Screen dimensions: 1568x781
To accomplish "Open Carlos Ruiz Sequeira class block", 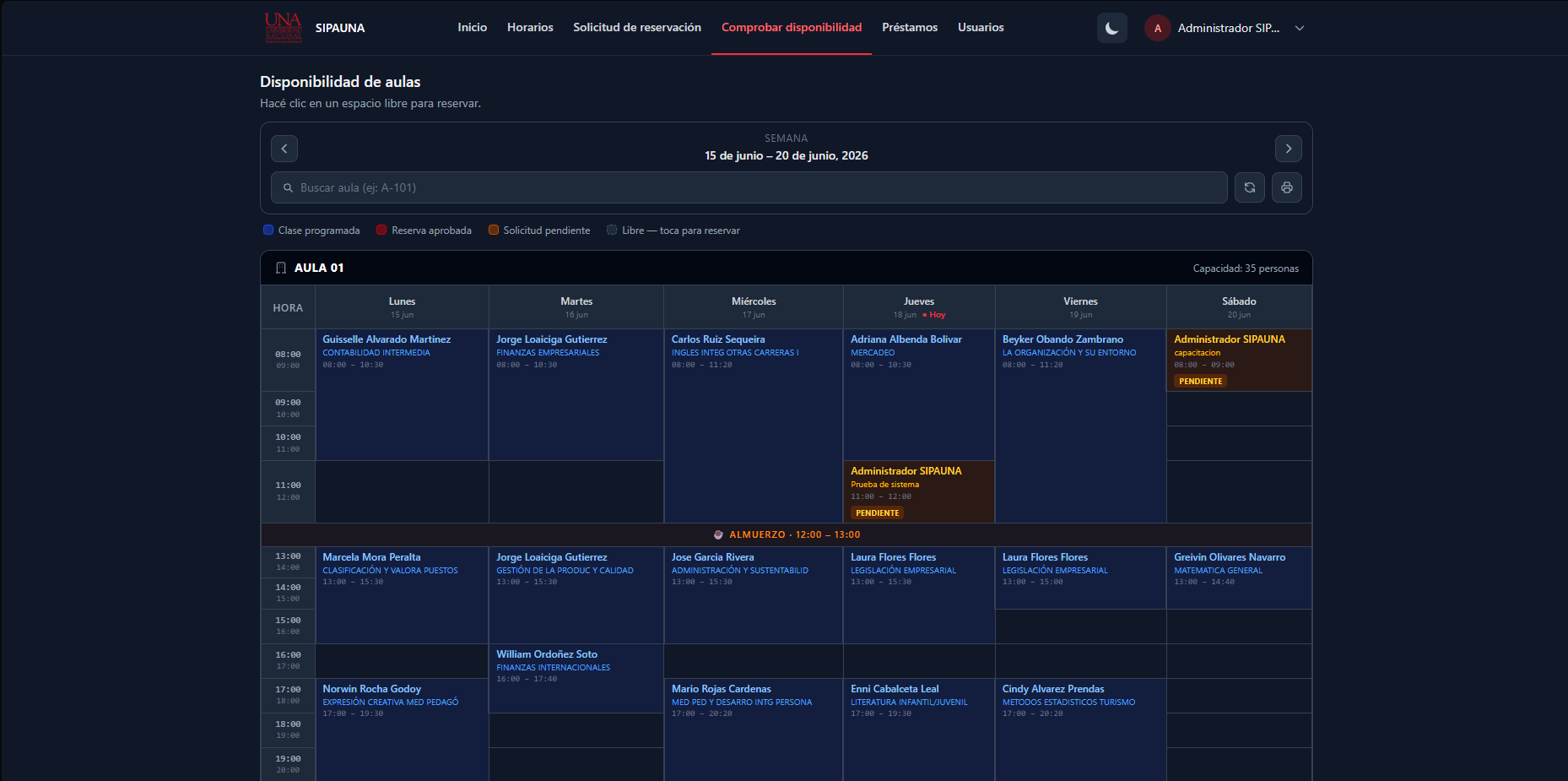I will (754, 426).
